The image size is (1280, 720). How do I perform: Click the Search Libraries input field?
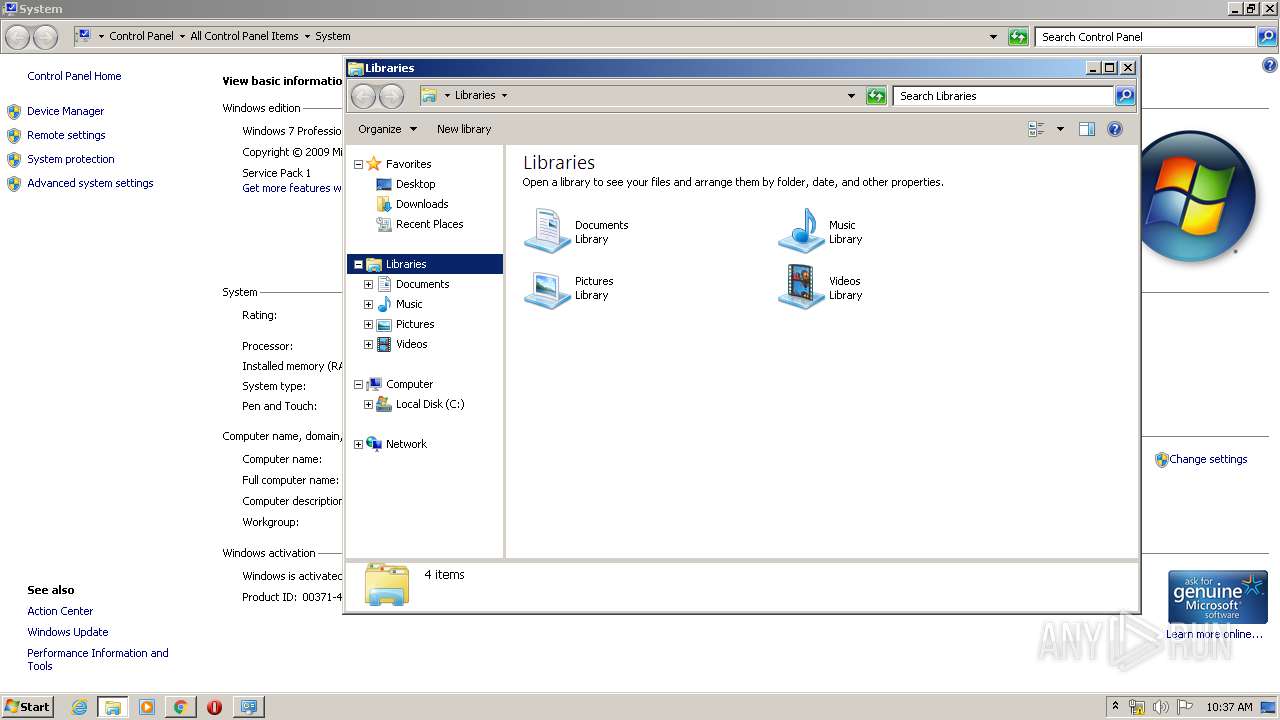click(1003, 96)
